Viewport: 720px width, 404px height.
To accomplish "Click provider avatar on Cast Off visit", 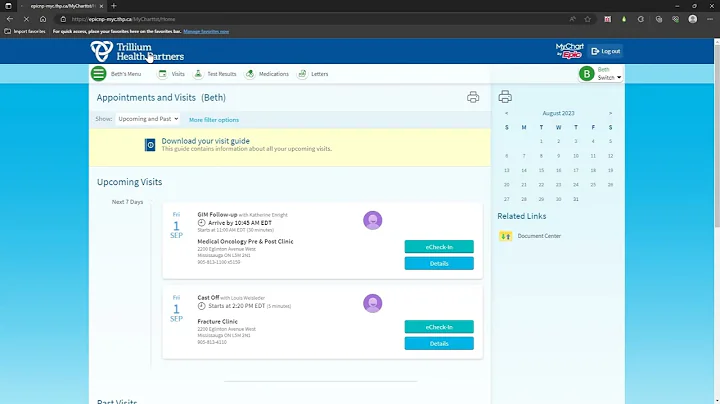I will pos(372,303).
